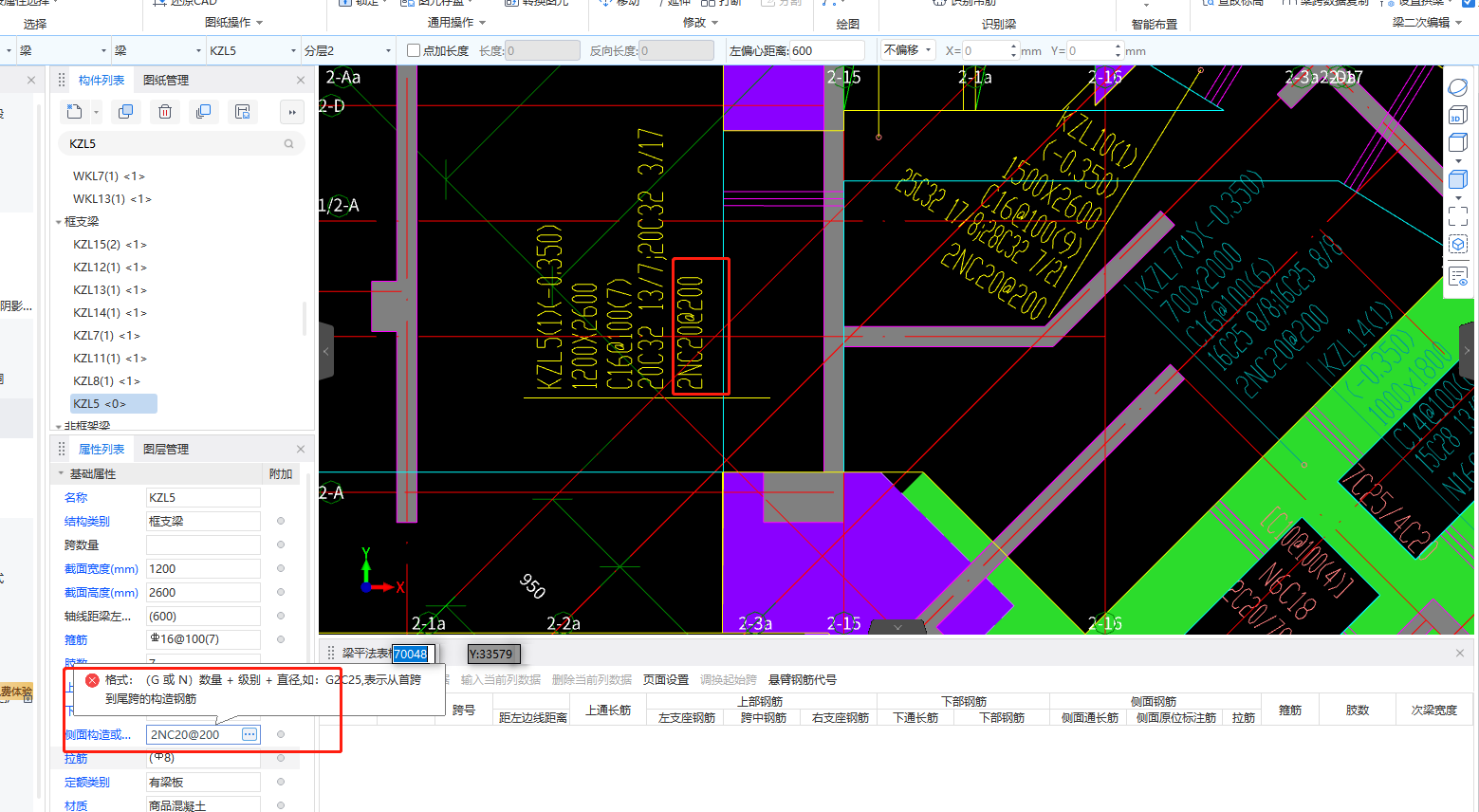Toggle attach radio for 跨数量 row
Screen dimensions: 1479x812
point(281,544)
